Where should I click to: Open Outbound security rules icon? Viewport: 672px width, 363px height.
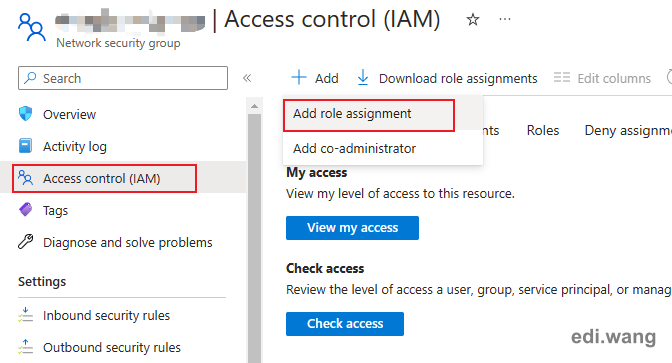click(26, 347)
